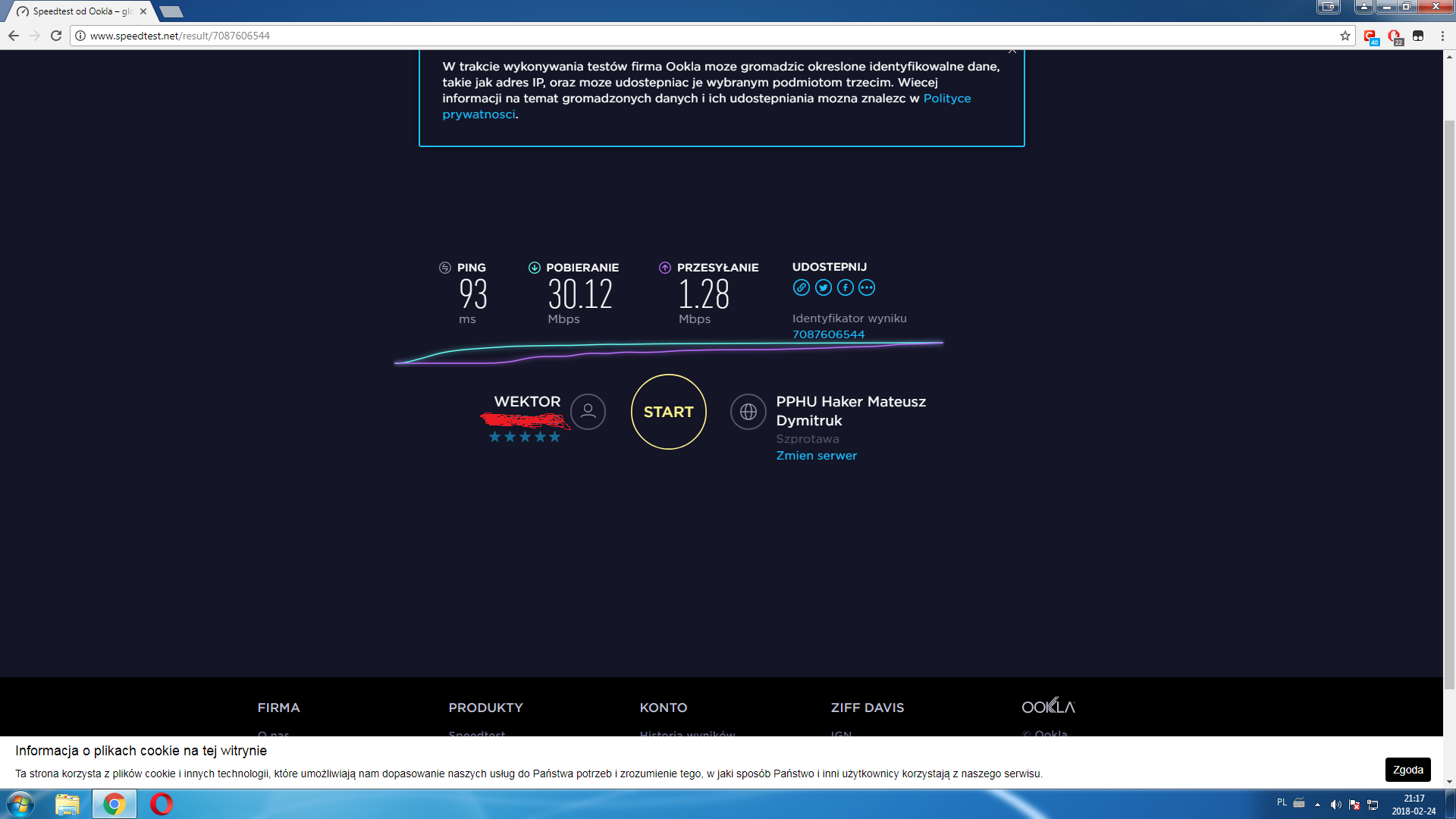Click the UDOSTEPNIJ label
This screenshot has height=819, width=1456.
(830, 267)
